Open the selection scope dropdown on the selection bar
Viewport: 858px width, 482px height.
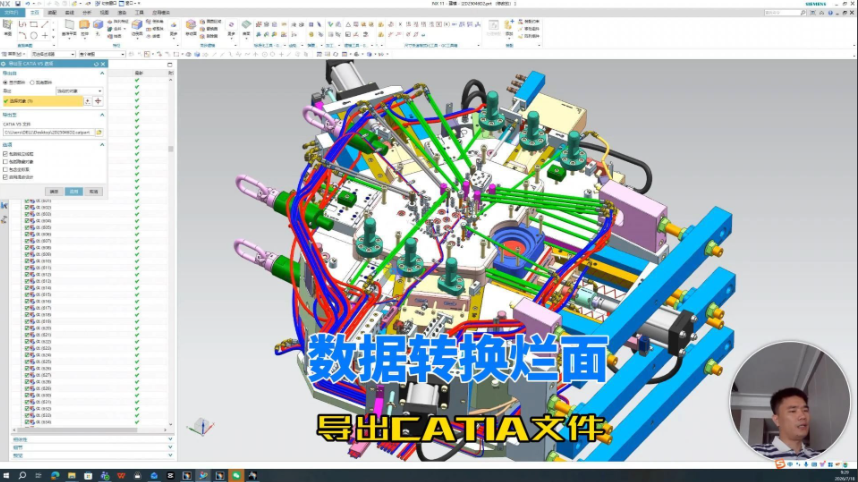(x=102, y=54)
